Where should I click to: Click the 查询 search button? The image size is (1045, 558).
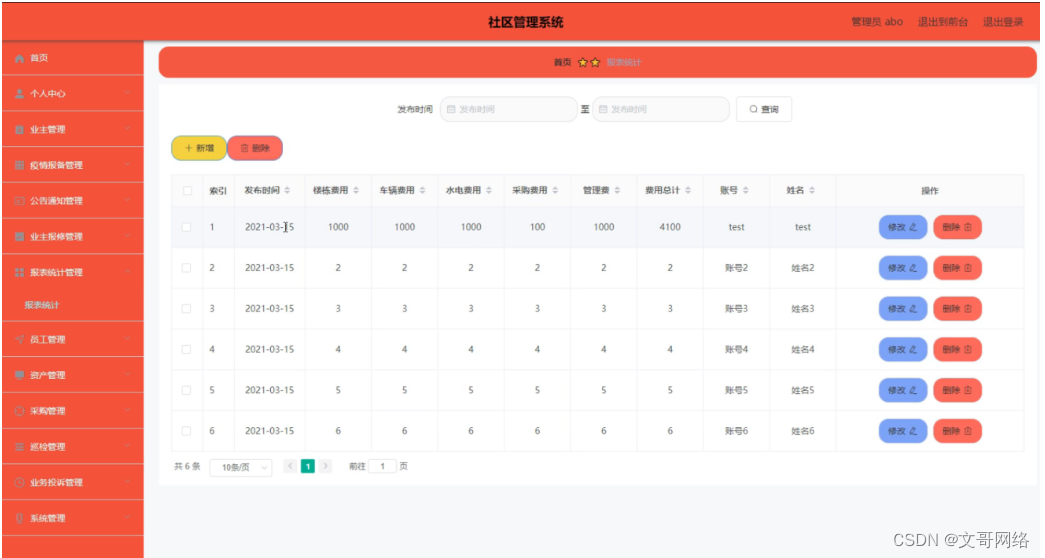tap(764, 109)
